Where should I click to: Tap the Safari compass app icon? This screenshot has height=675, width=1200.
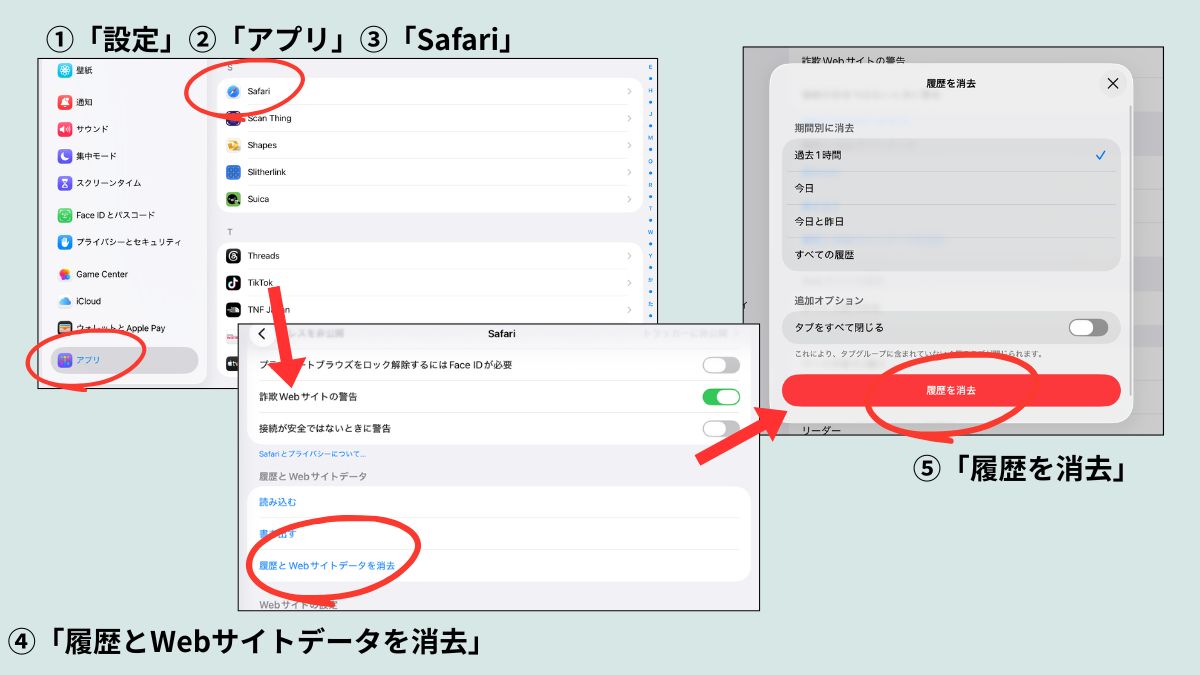233,91
